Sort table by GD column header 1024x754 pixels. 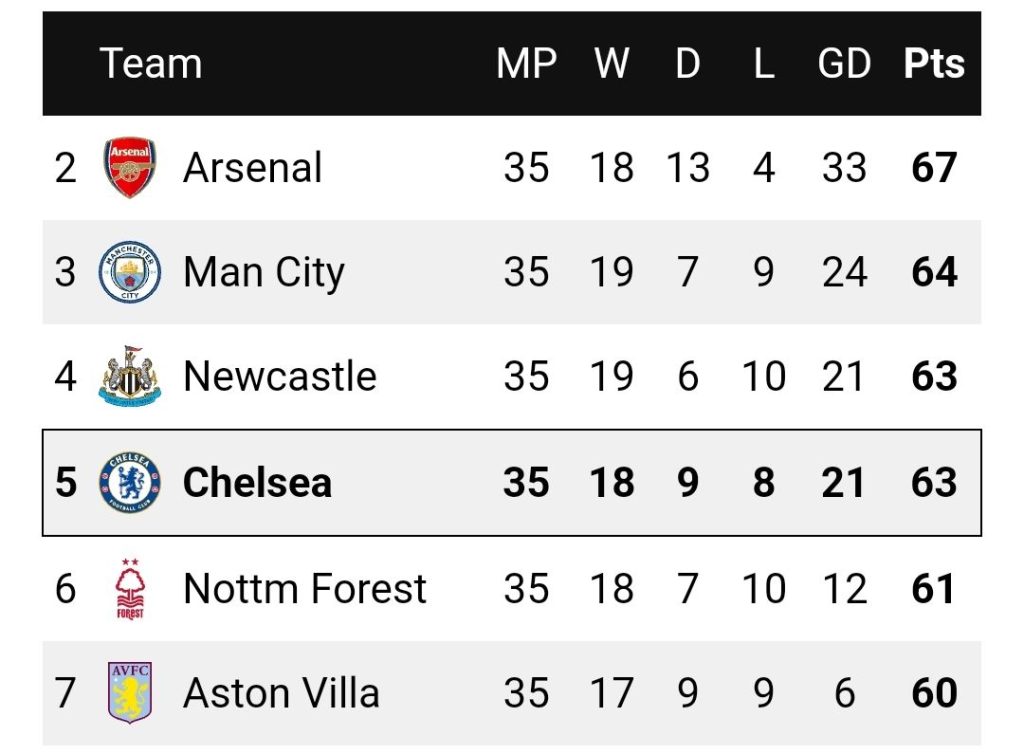844,63
